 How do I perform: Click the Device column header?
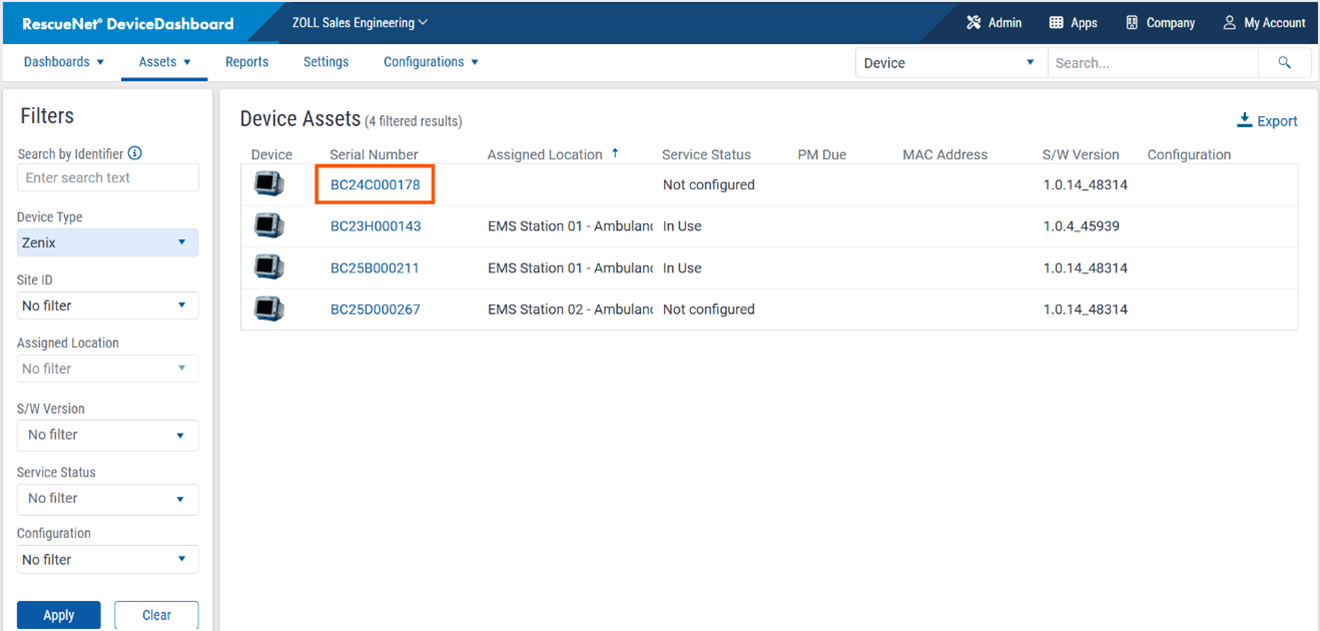tap(272, 154)
